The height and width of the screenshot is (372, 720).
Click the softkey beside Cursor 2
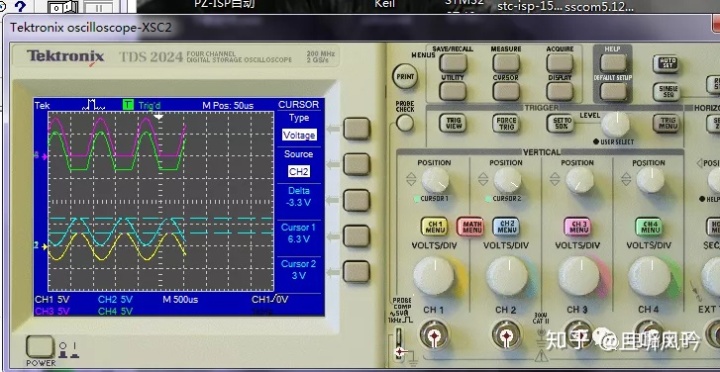pyautogui.click(x=356, y=272)
